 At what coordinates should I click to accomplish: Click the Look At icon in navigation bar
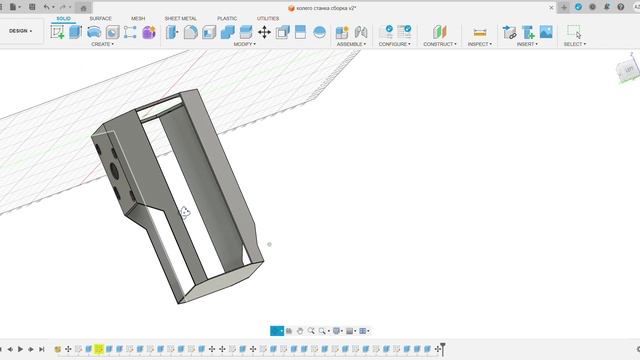click(x=289, y=331)
